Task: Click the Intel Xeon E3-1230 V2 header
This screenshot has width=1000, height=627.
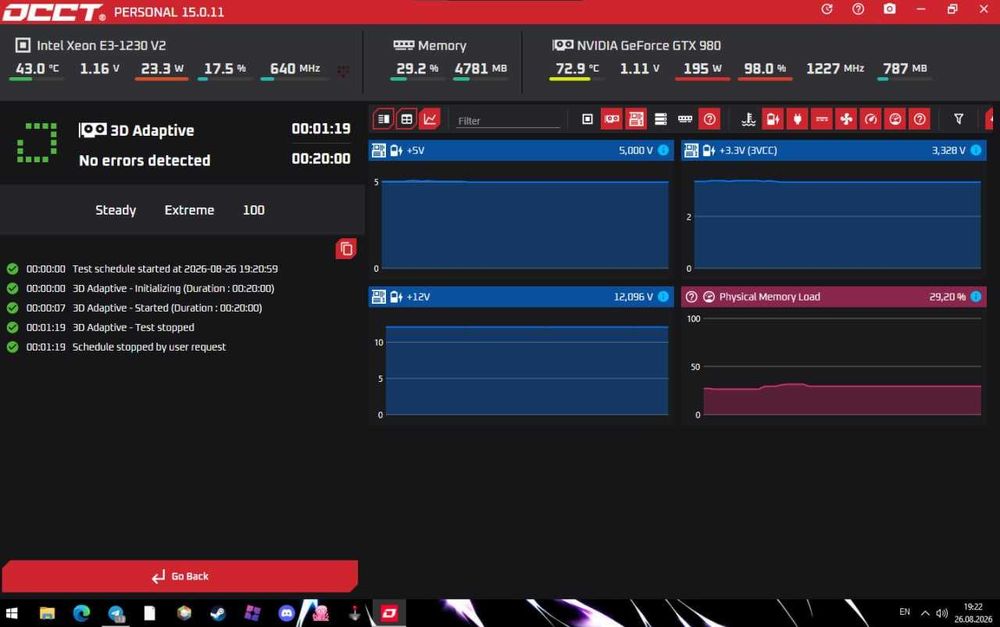Action: pyautogui.click(x=91, y=45)
